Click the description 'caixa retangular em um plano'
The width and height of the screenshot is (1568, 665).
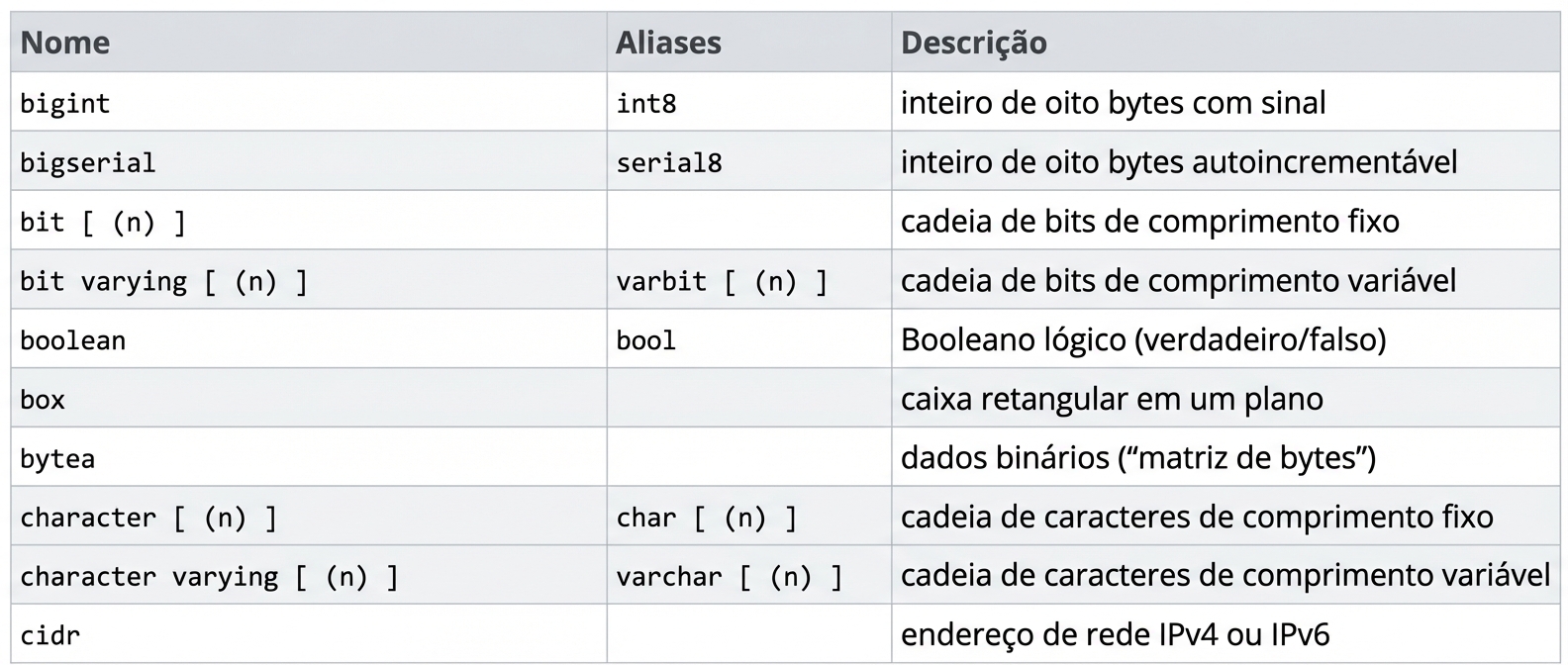point(1112,399)
